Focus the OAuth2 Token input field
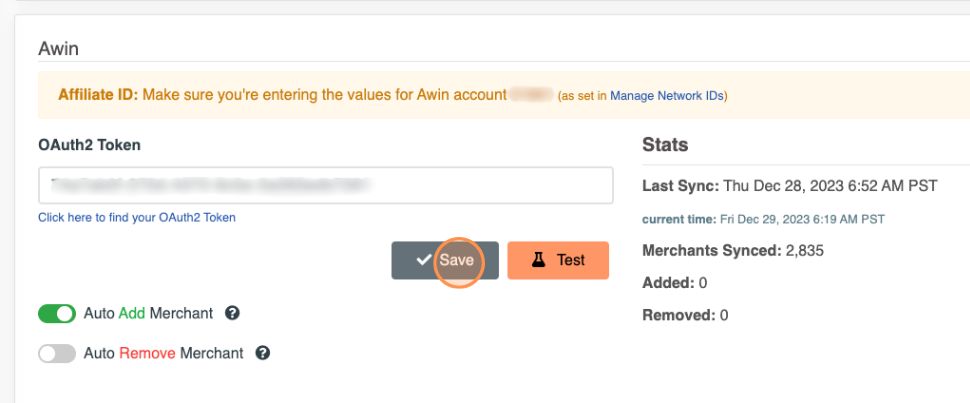The width and height of the screenshot is (970, 403). [x=325, y=185]
